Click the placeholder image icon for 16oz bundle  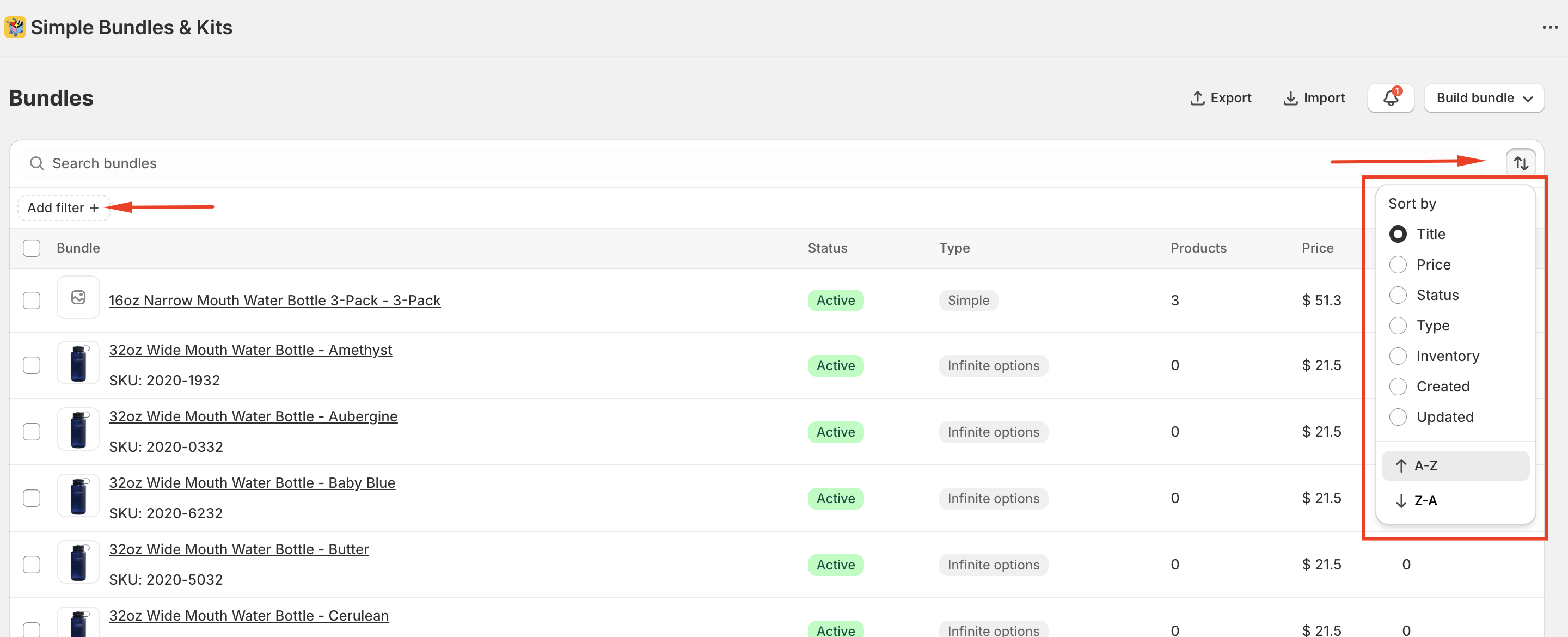(x=78, y=298)
